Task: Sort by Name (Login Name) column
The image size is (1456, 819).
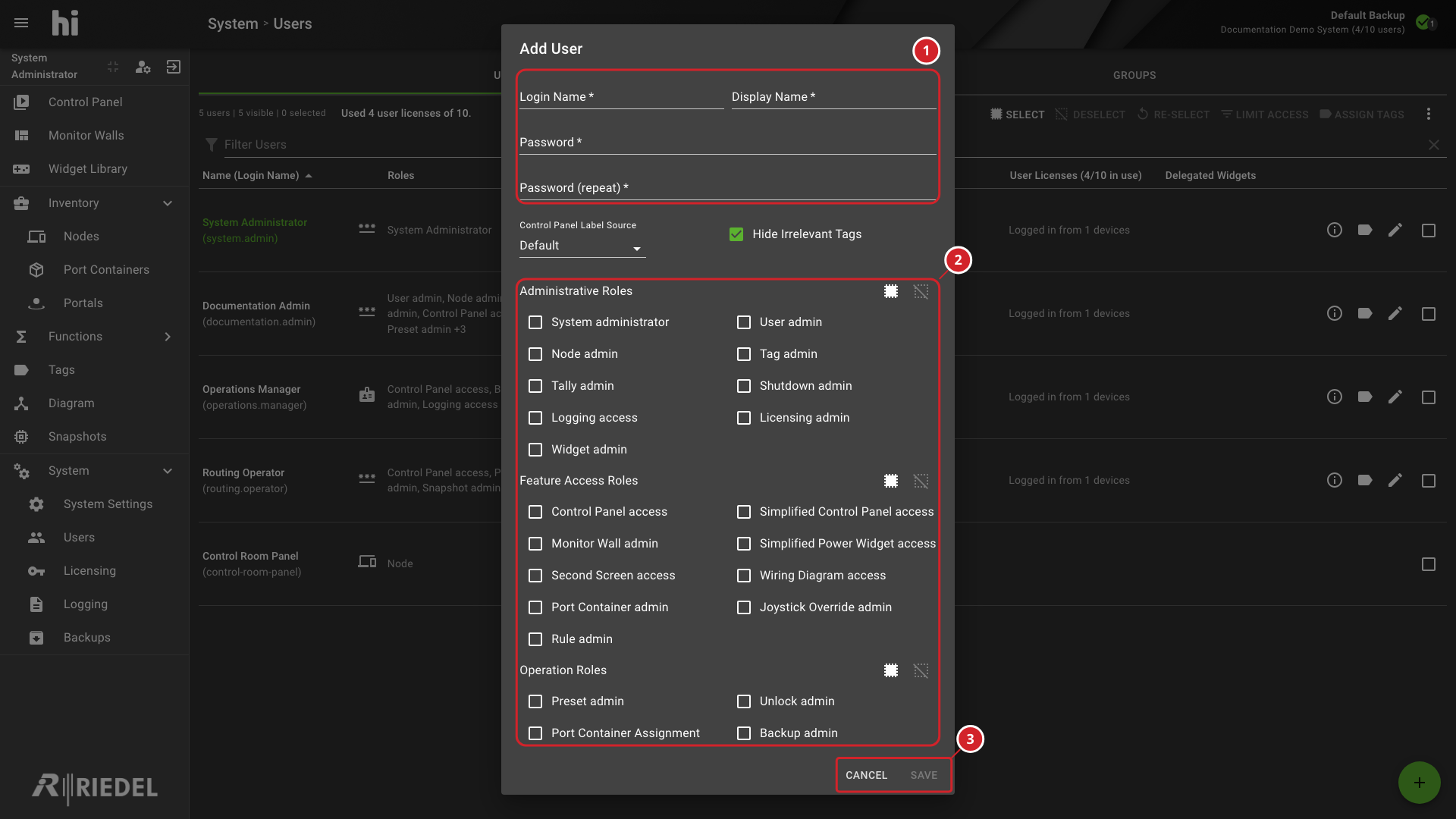Action: pos(257,175)
